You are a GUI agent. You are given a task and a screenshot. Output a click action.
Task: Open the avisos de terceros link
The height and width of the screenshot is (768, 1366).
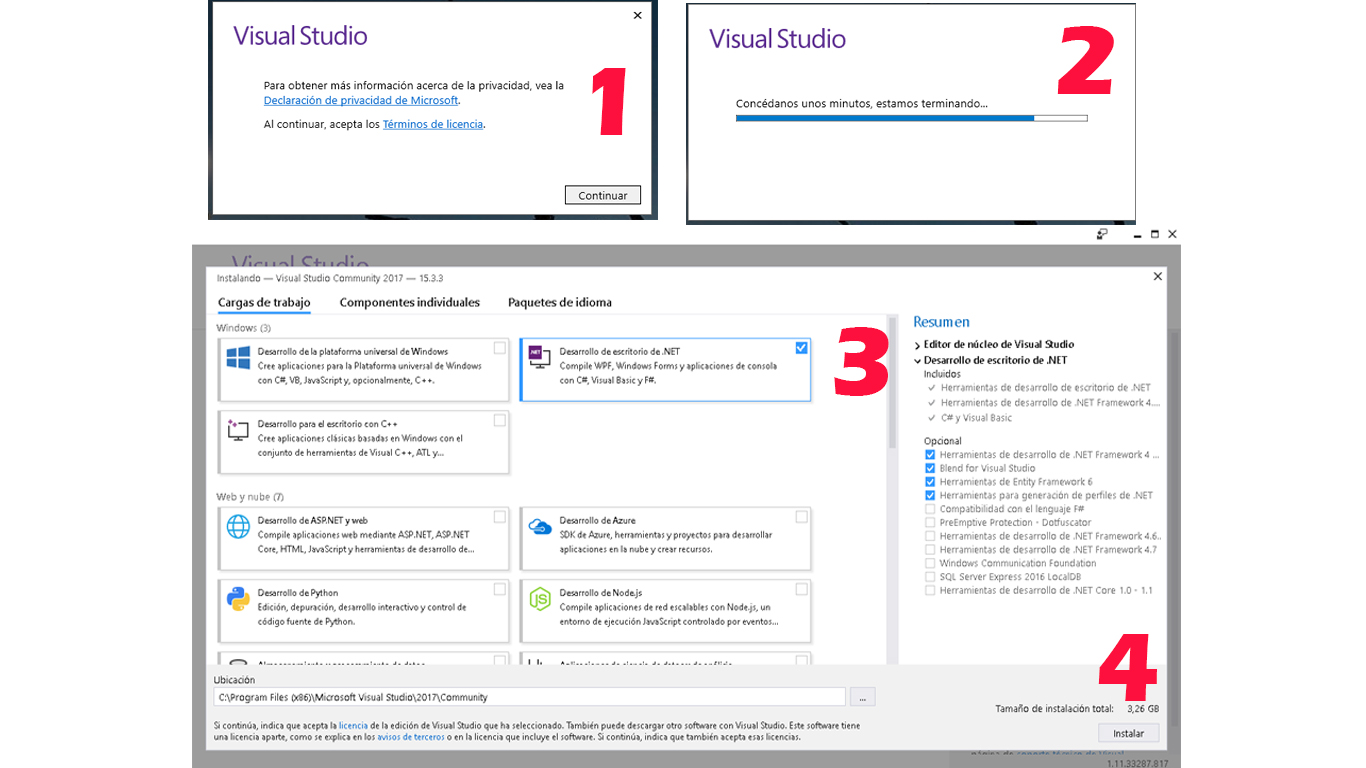pos(411,737)
